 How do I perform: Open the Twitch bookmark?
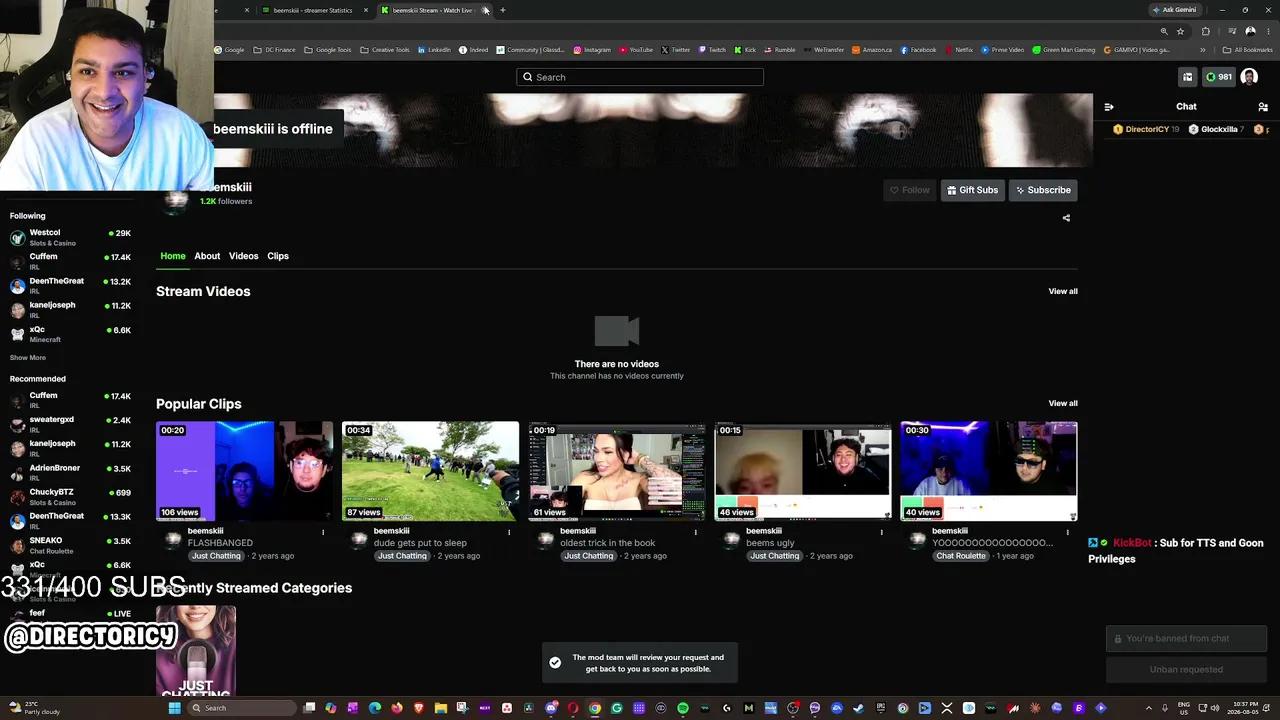click(x=713, y=50)
